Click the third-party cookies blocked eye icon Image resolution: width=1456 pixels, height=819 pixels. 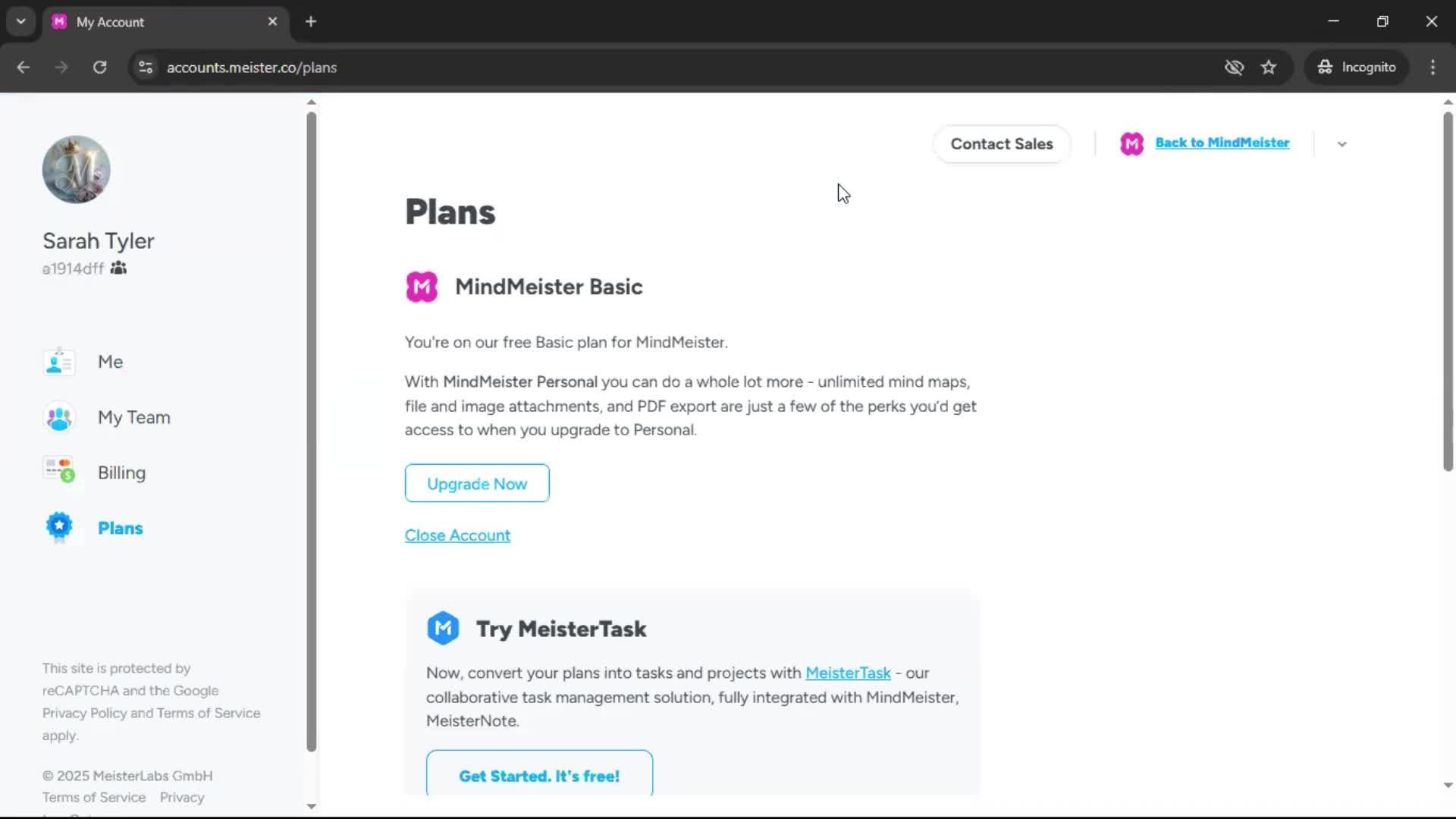[x=1234, y=67]
